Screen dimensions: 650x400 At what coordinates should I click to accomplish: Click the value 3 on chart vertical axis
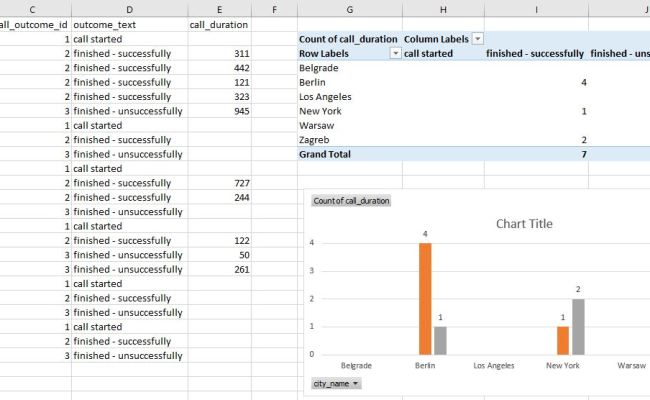(312, 271)
